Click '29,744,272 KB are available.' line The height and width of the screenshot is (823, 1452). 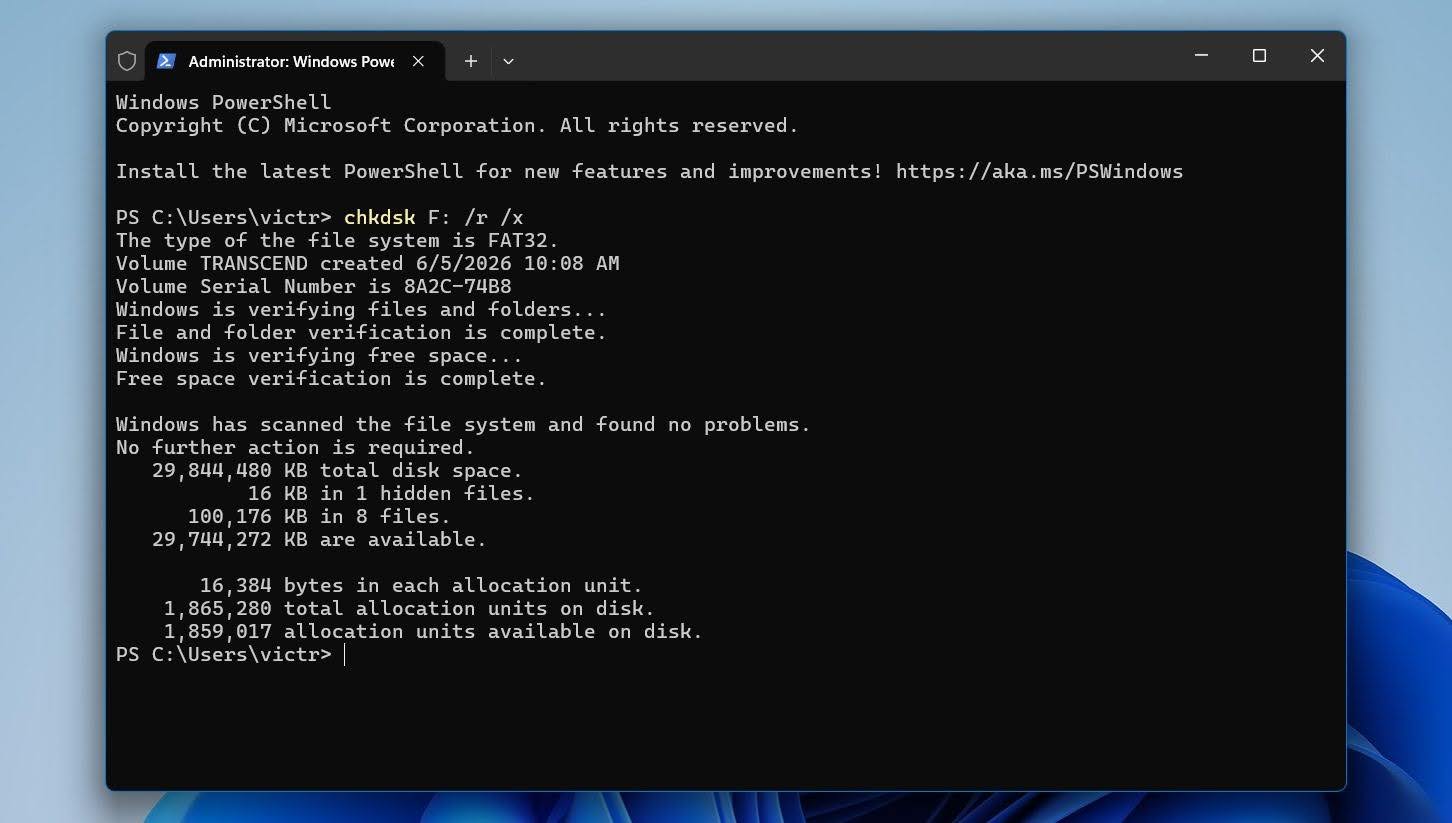pos(319,539)
